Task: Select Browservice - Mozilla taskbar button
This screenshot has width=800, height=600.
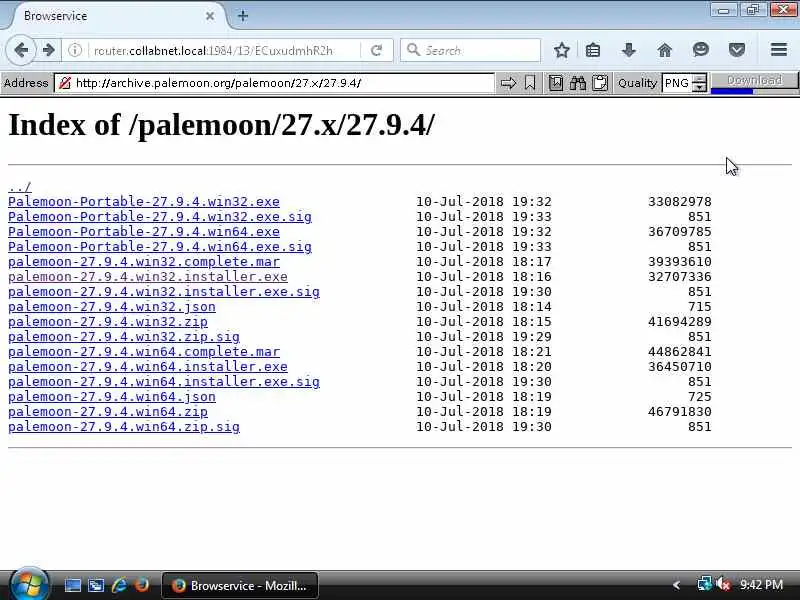Action: pyautogui.click(x=240, y=585)
